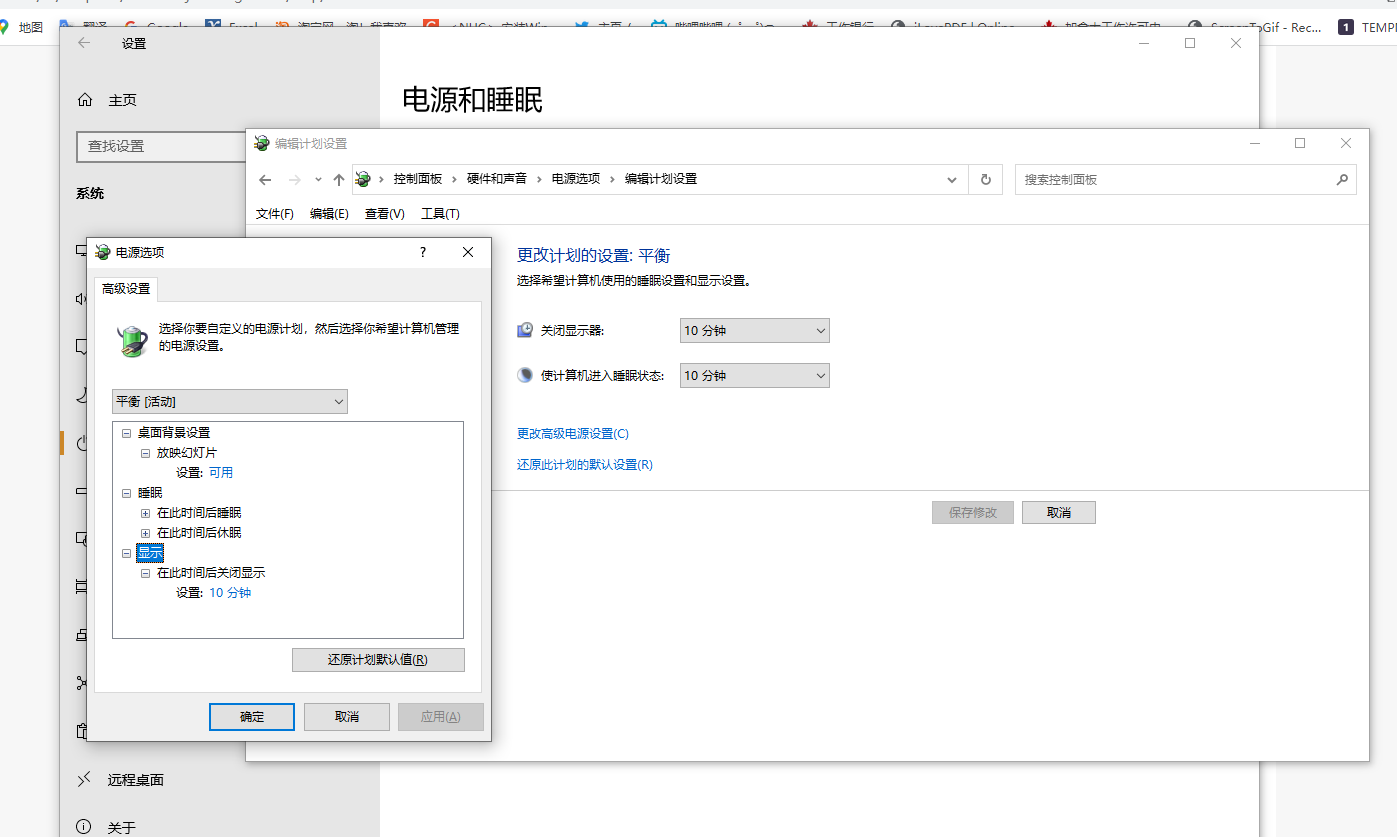Open the 工具(T) menu
Screen dimensions: 1397x837
click(x=440, y=214)
